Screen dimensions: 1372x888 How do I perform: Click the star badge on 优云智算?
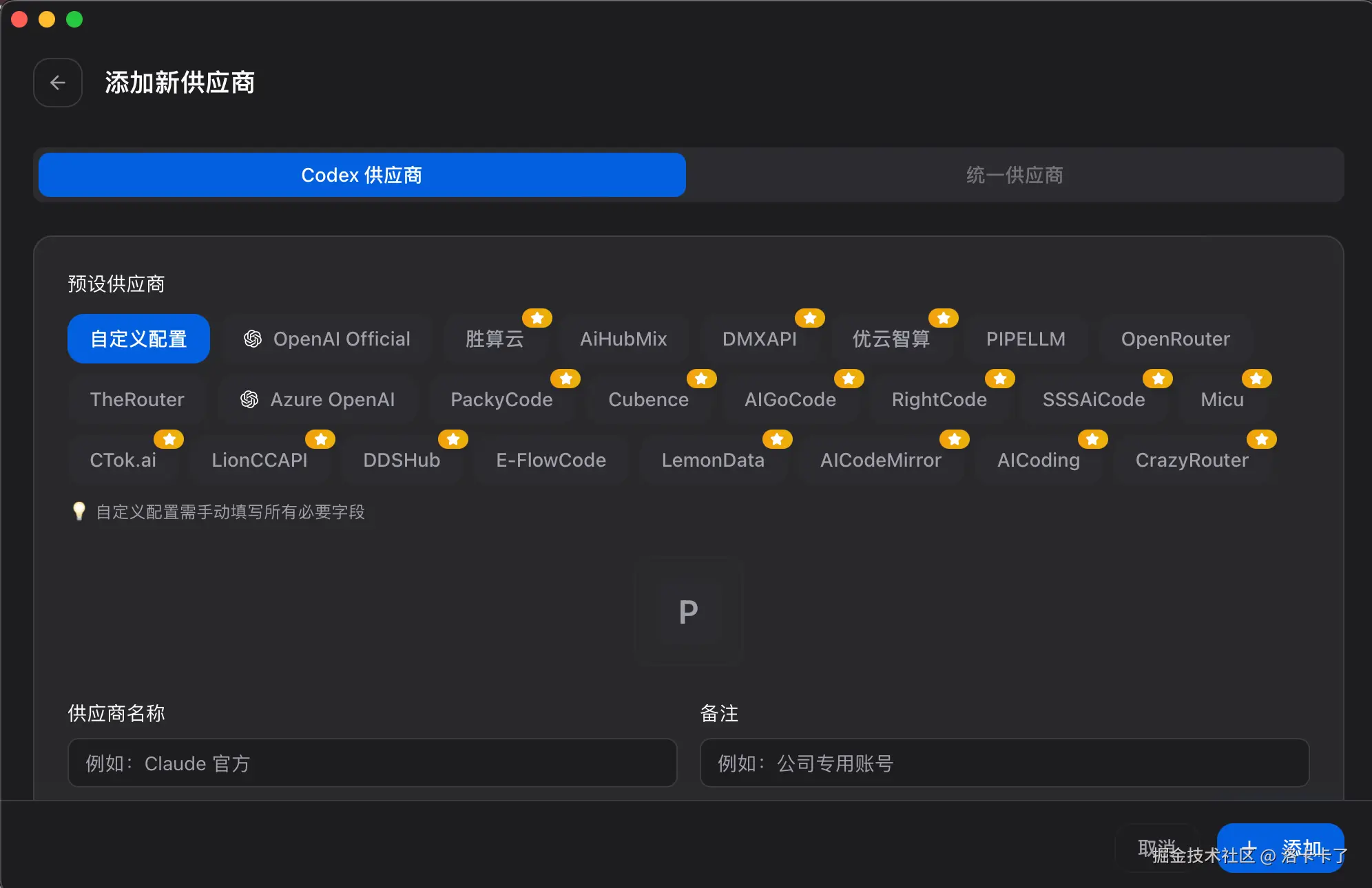pyautogui.click(x=944, y=318)
